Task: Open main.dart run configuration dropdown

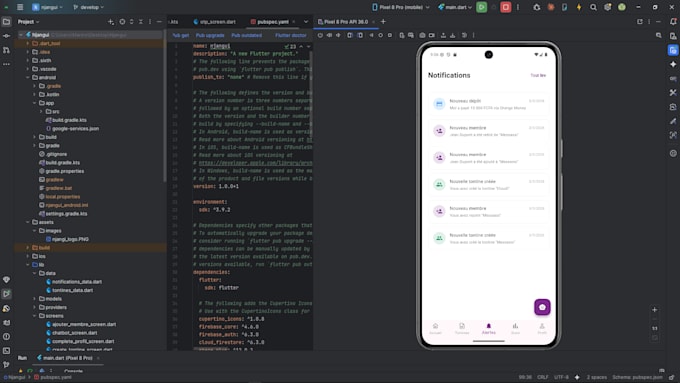Action: point(454,7)
